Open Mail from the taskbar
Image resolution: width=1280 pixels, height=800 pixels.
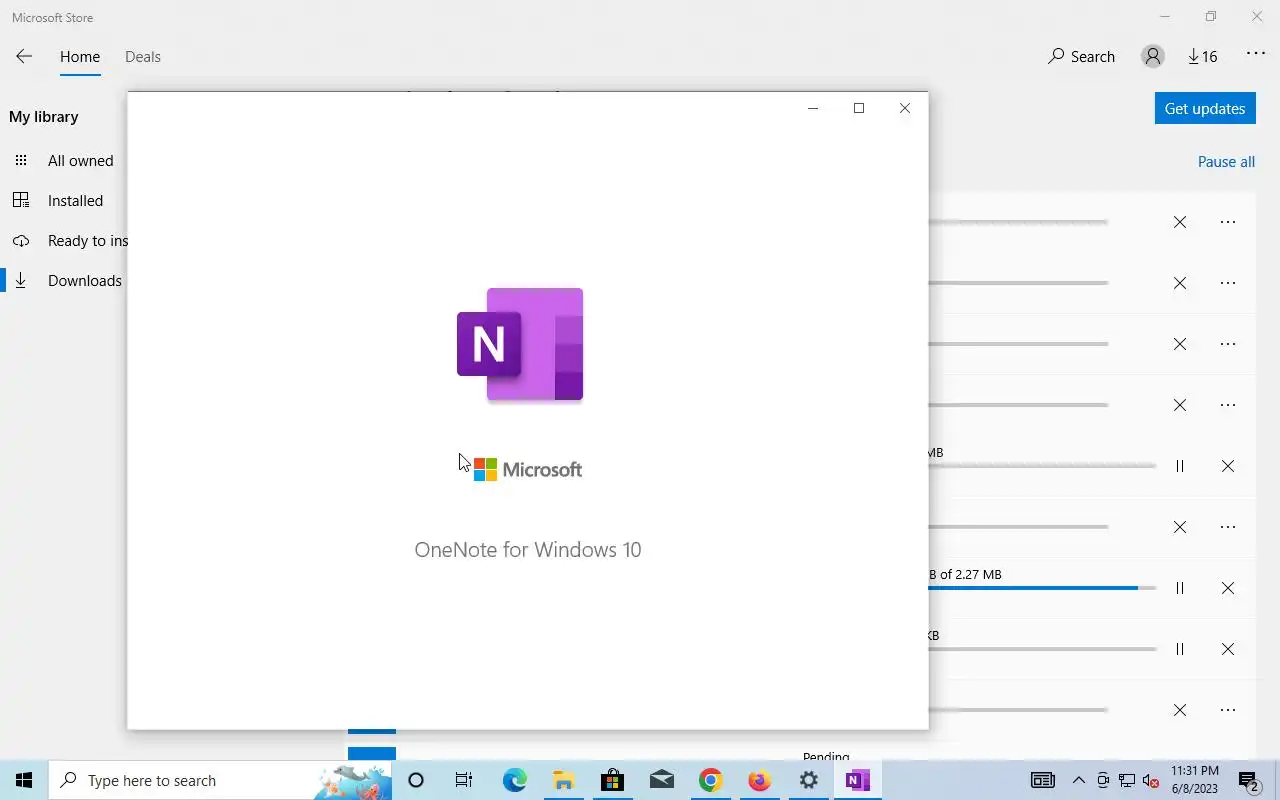661,780
